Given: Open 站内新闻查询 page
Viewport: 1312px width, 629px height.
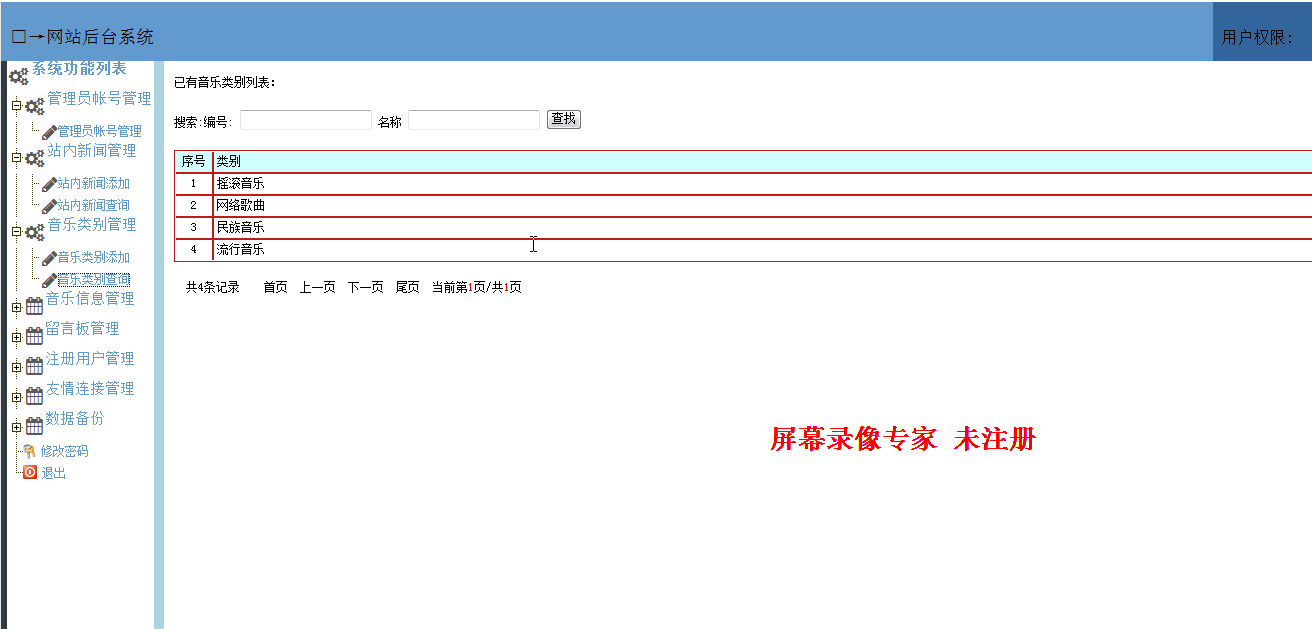Looking at the screenshot, I should [x=93, y=206].
